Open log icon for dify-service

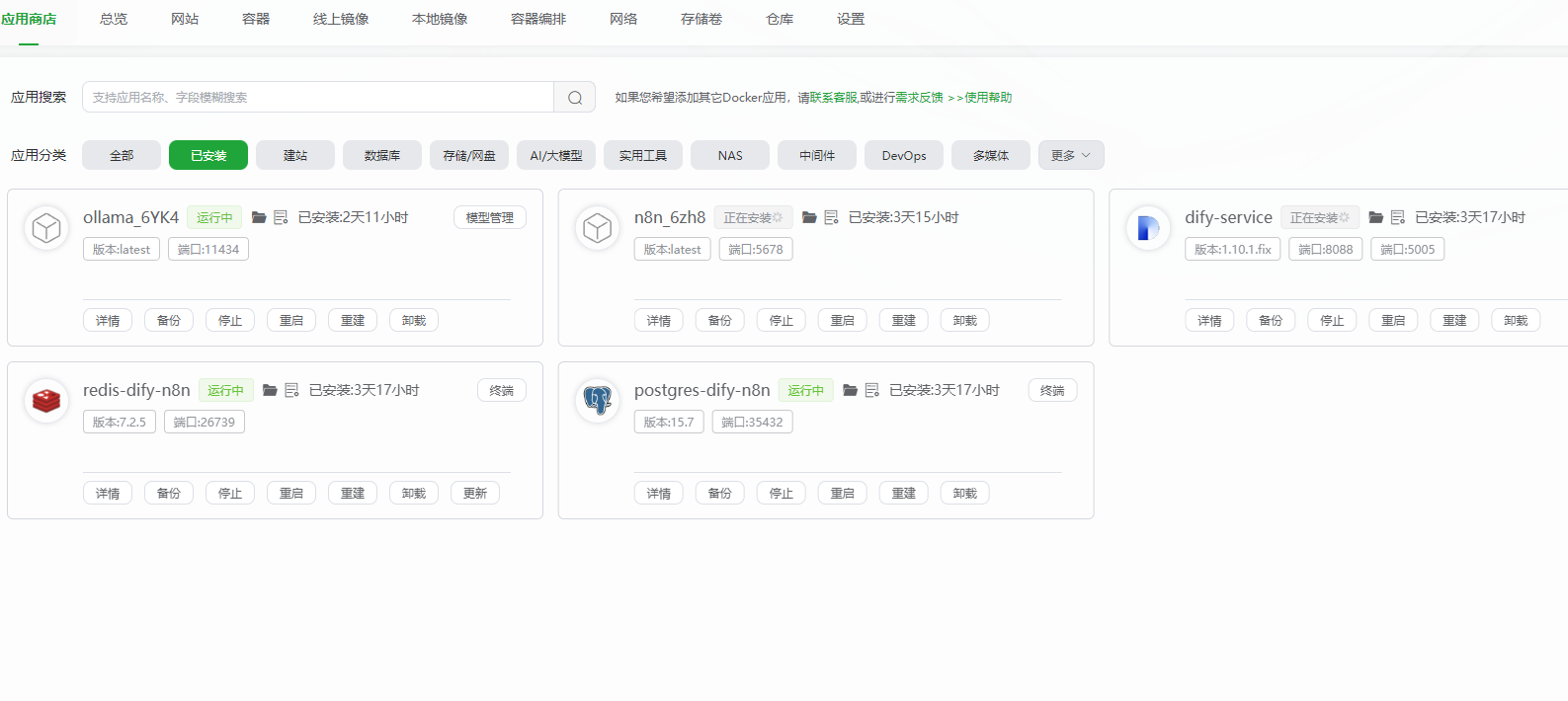coord(1397,217)
